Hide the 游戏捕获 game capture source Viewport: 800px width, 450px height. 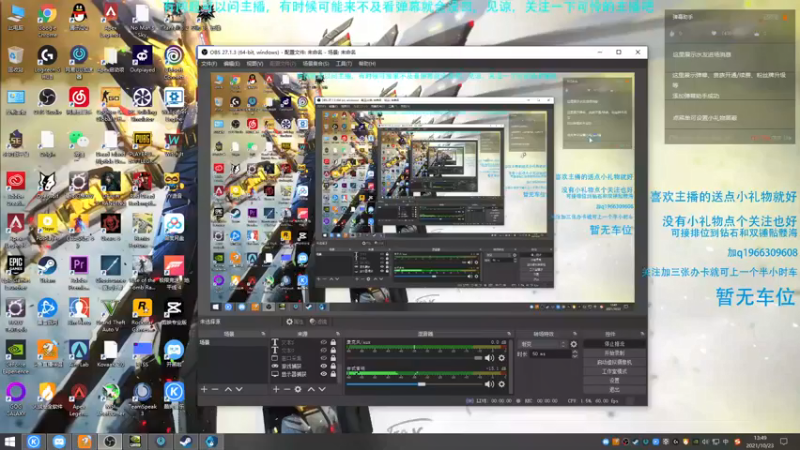[323, 366]
